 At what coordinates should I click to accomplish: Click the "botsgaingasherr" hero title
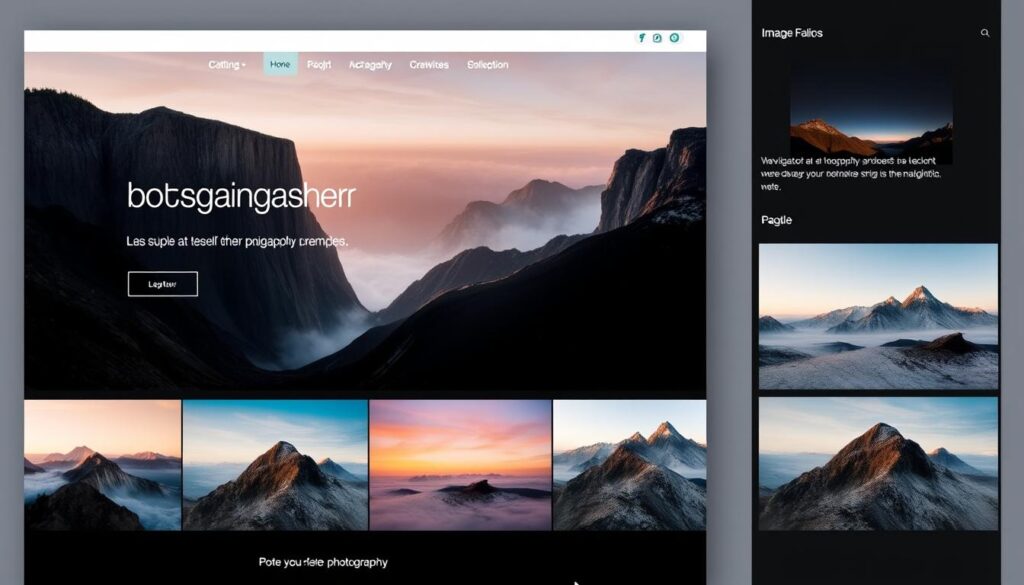pyautogui.click(x=241, y=196)
